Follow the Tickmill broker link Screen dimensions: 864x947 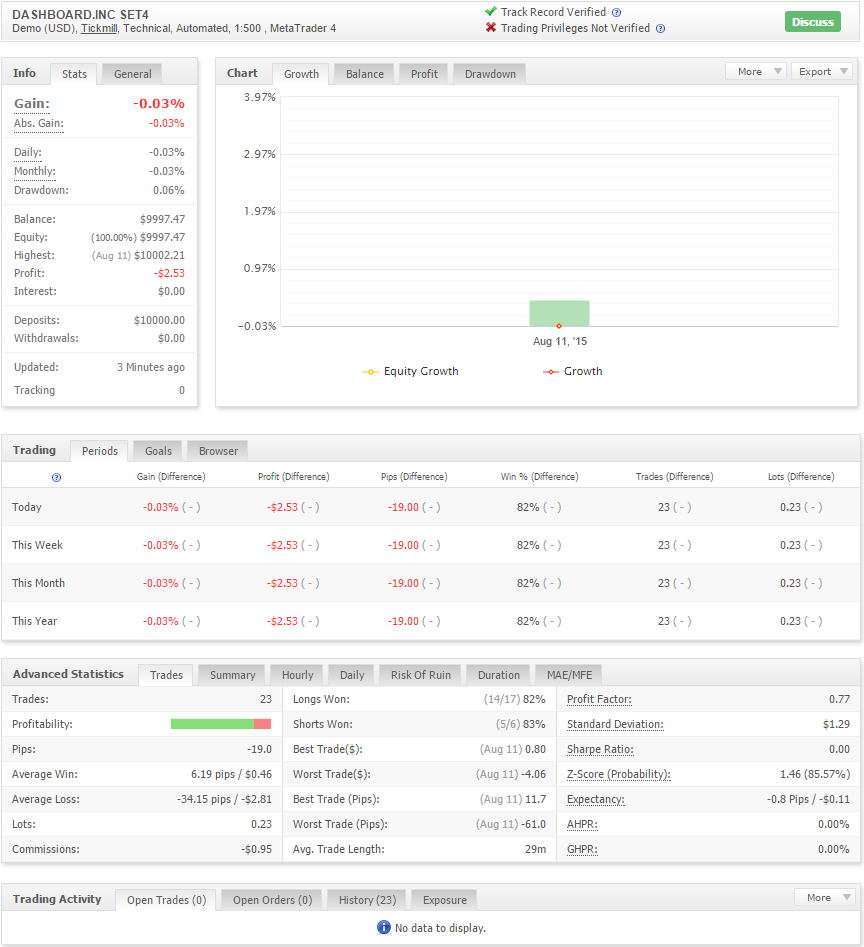tap(99, 28)
